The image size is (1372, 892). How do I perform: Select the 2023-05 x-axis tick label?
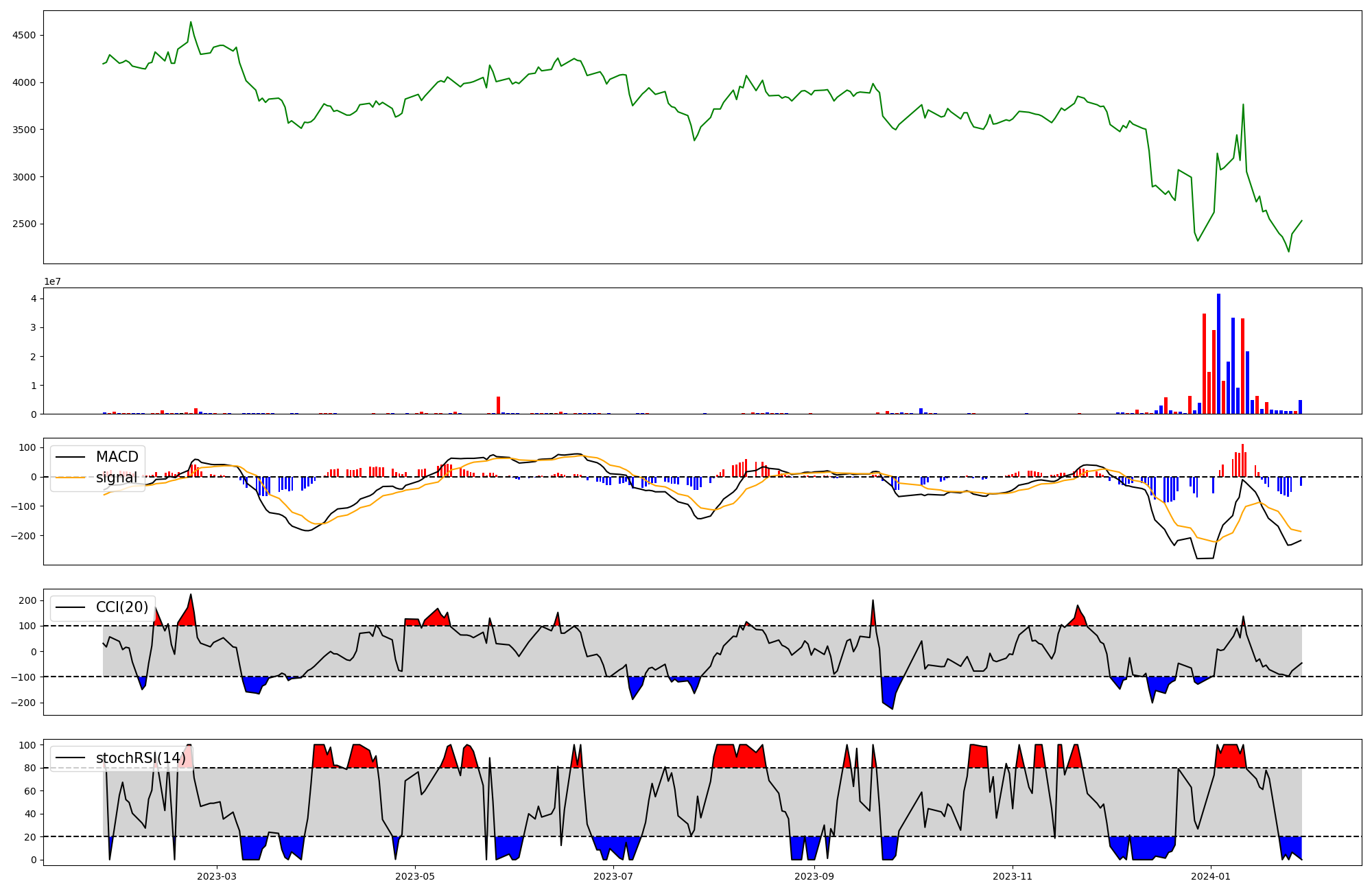(x=415, y=876)
